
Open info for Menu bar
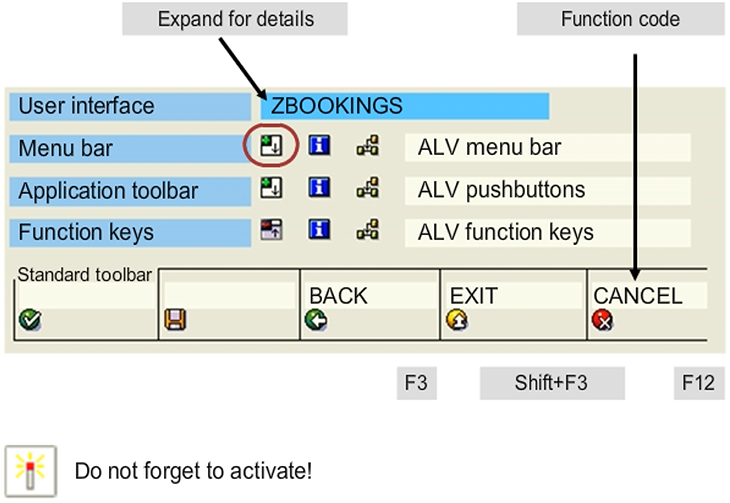click(x=319, y=148)
